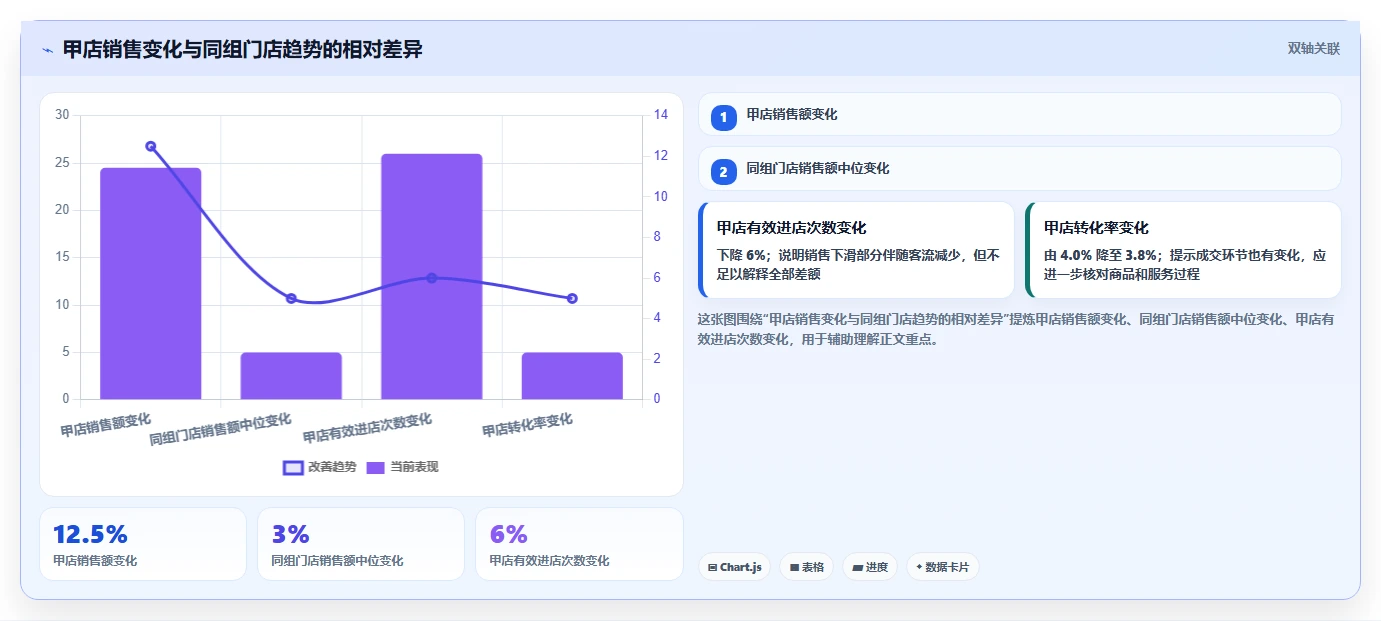Click the 同组门店销售额中位变化 label under 3%
Image resolution: width=1381 pixels, height=621 pixels.
click(x=337, y=561)
